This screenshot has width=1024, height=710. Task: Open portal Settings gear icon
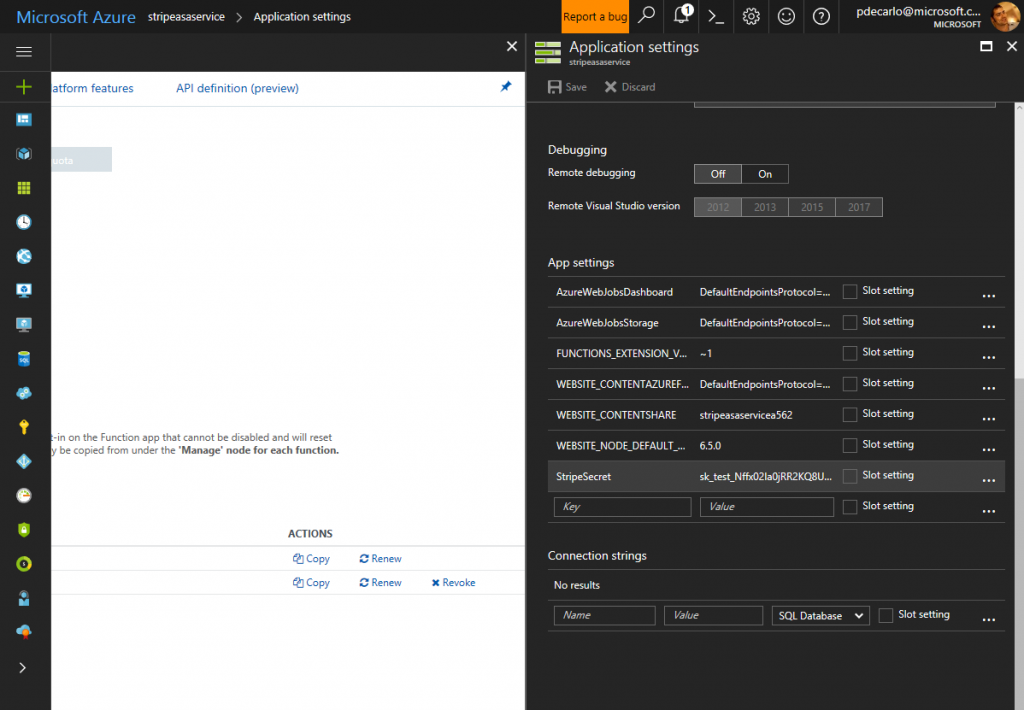(x=751, y=16)
